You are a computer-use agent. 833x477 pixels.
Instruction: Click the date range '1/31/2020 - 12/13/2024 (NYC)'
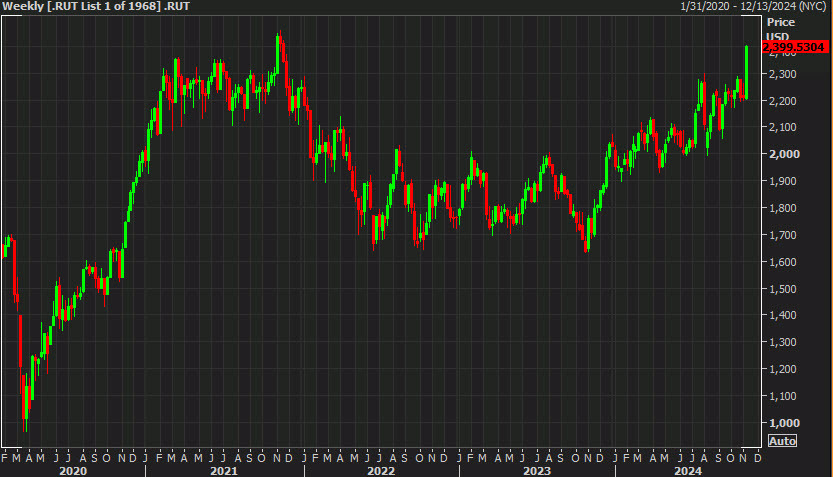[x=753, y=6]
